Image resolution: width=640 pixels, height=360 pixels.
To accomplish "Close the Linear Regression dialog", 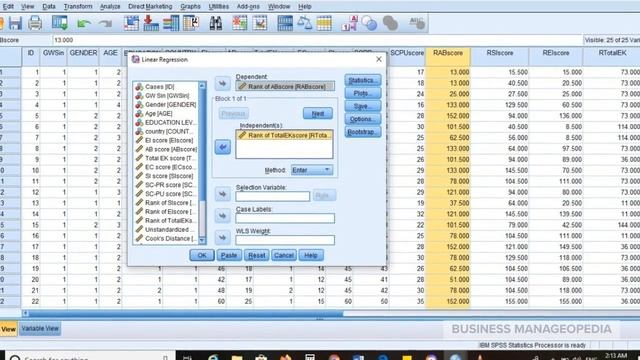I will coord(379,59).
